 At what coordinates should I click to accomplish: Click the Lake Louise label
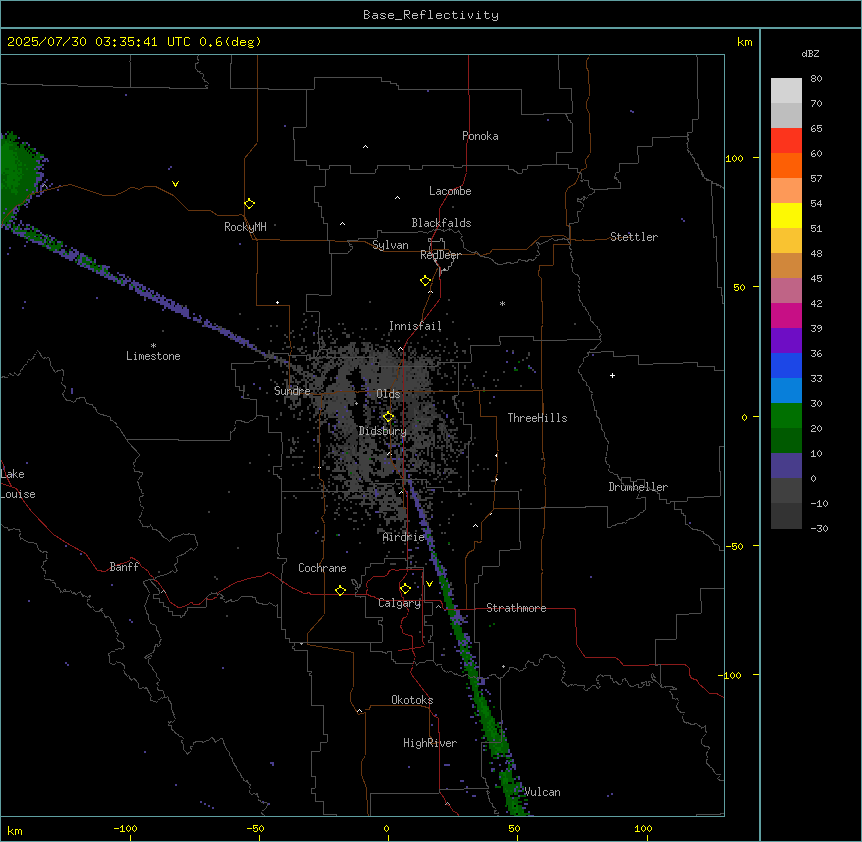click(x=18, y=484)
